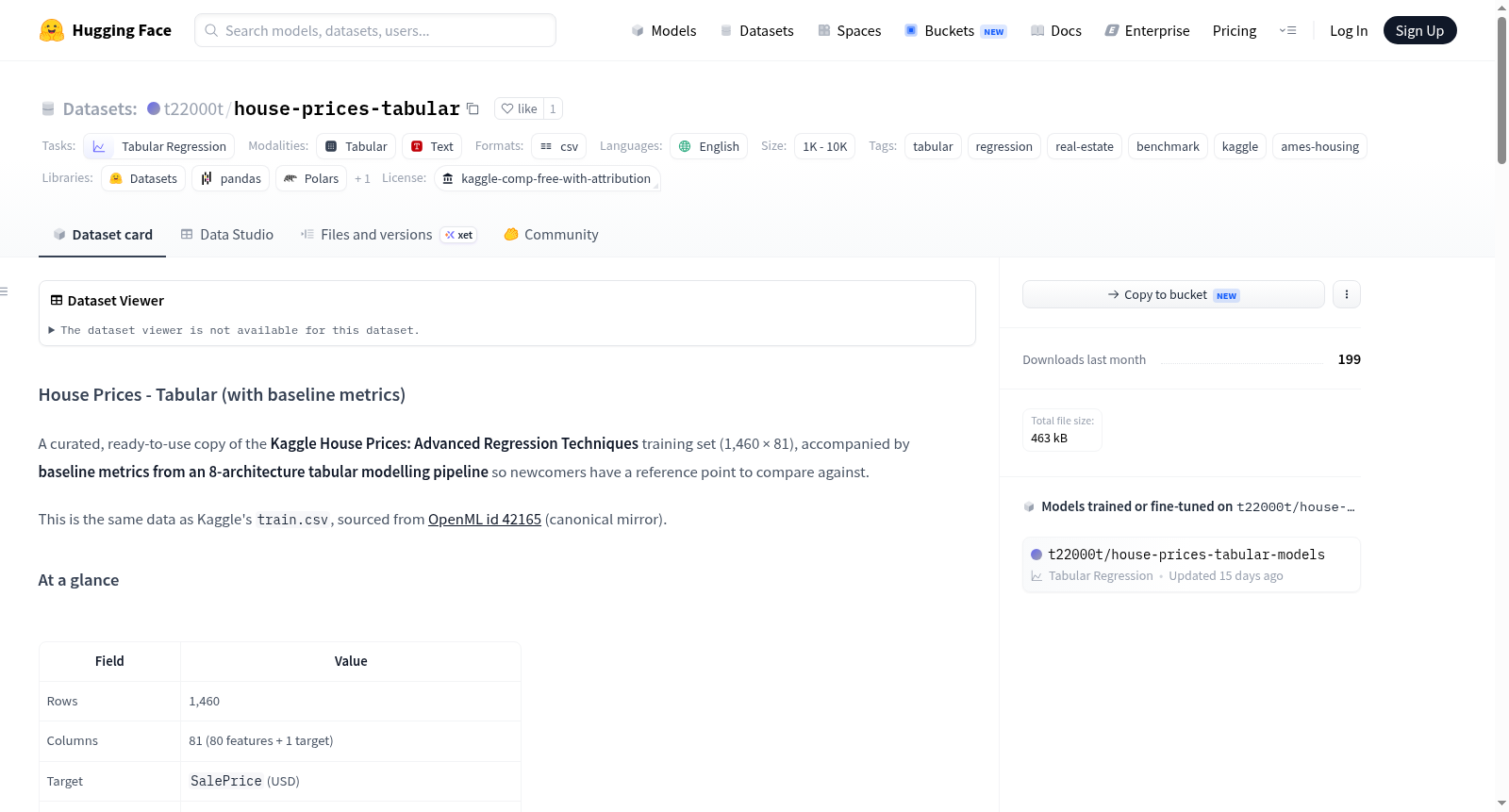Open the real-estate tag
This screenshot has height=812, width=1509.
point(1085,146)
